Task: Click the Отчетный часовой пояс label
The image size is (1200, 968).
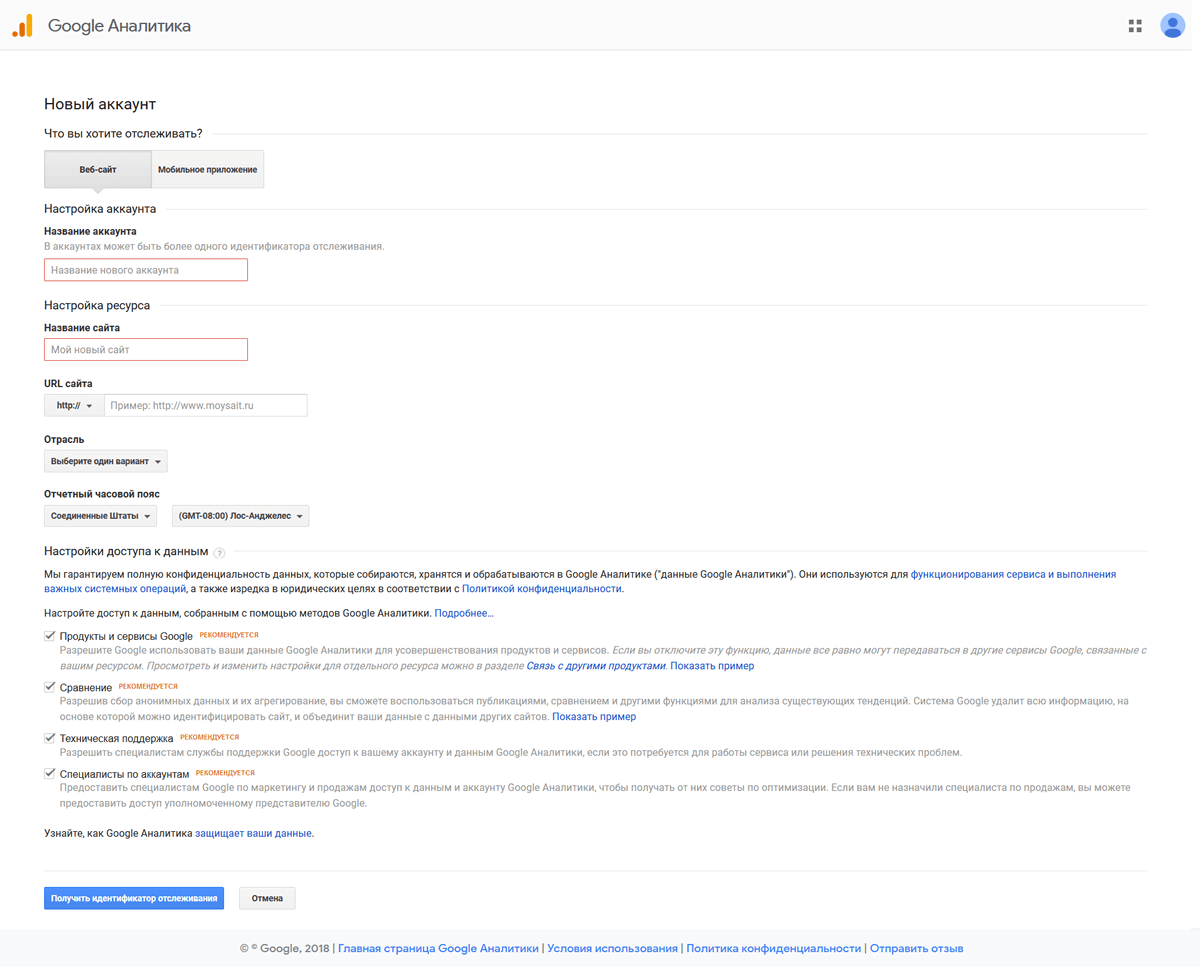Action: pos(102,494)
